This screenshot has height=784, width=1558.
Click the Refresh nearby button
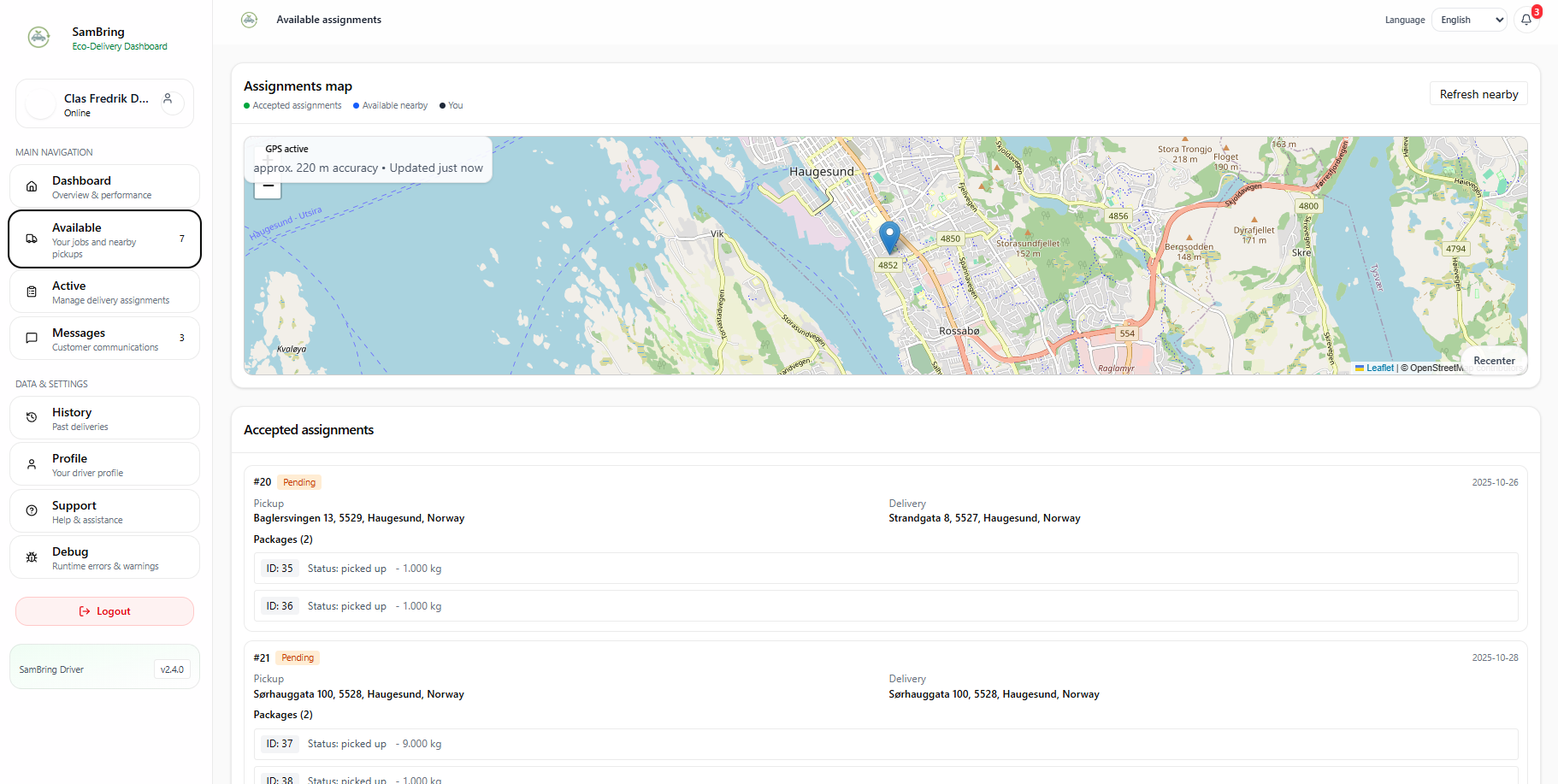tap(1478, 93)
